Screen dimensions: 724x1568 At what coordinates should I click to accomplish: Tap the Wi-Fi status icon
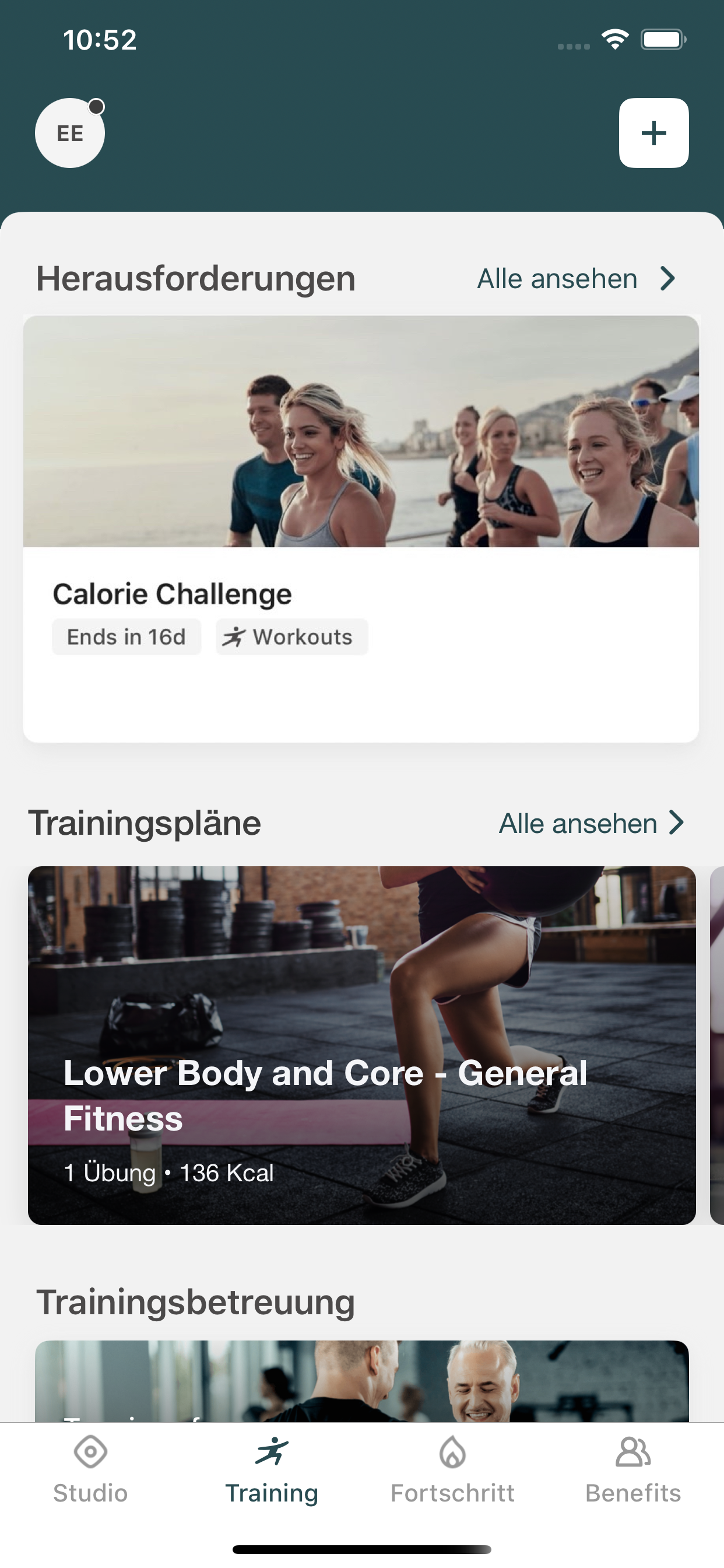pyautogui.click(x=615, y=40)
